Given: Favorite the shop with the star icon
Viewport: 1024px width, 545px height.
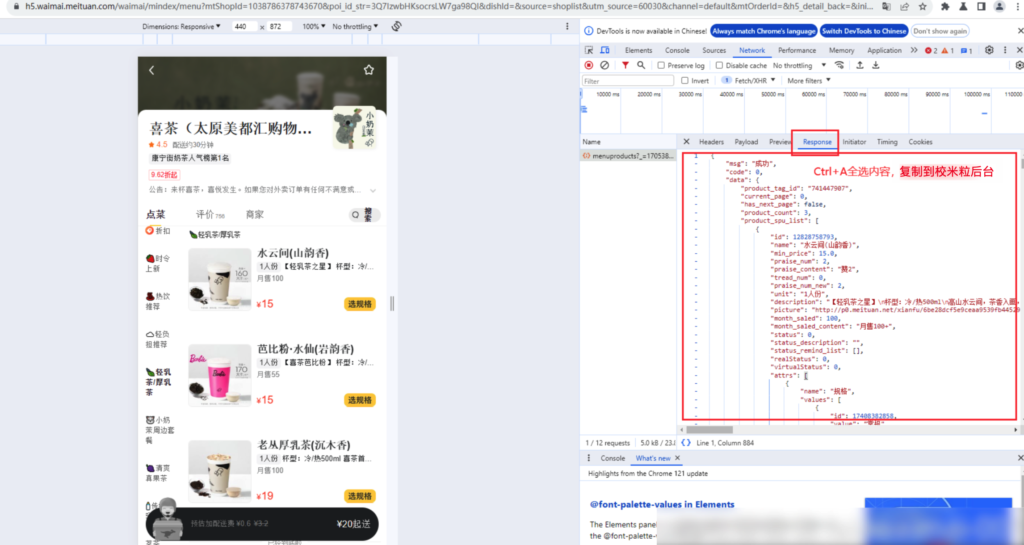Looking at the screenshot, I should tap(368, 70).
